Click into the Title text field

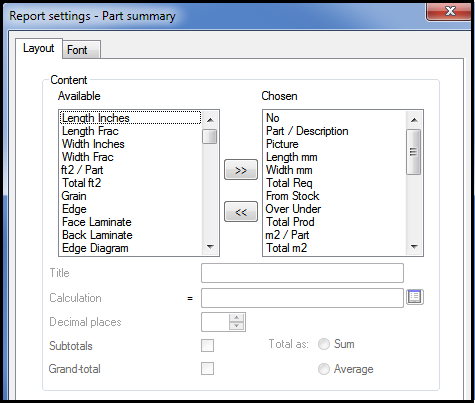tap(302, 273)
